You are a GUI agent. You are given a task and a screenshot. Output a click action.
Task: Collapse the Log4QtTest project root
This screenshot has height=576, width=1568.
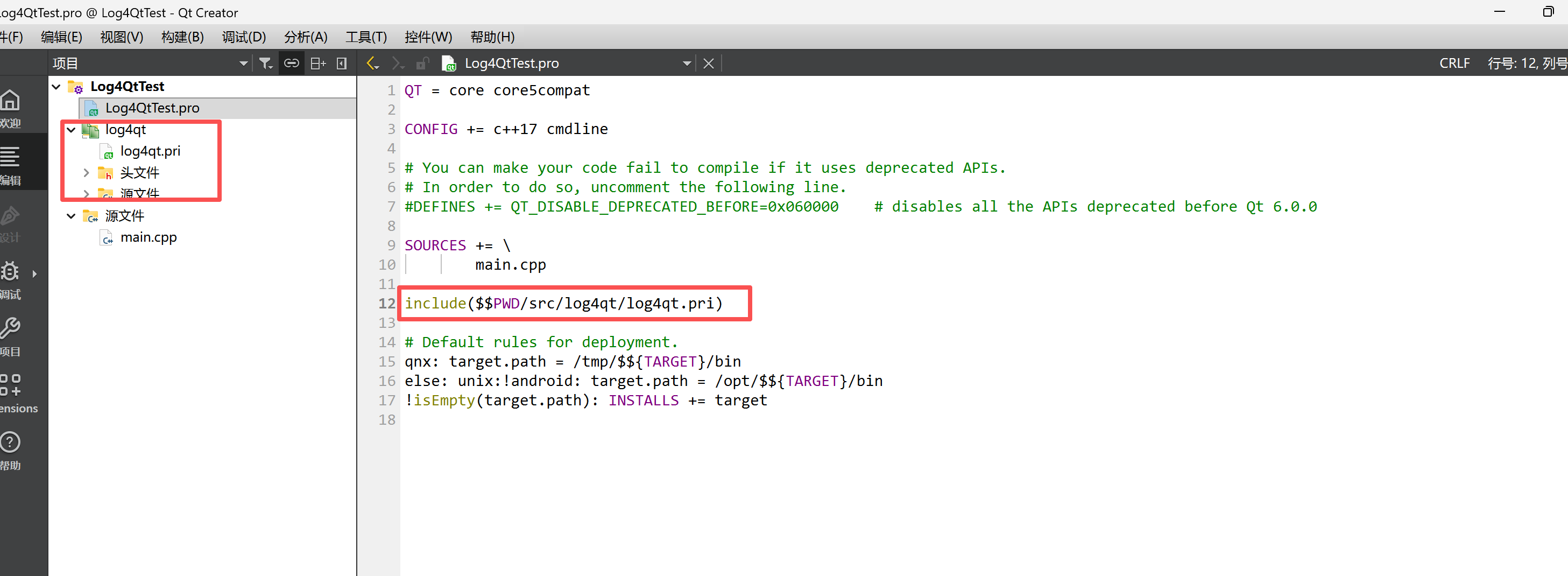56,87
